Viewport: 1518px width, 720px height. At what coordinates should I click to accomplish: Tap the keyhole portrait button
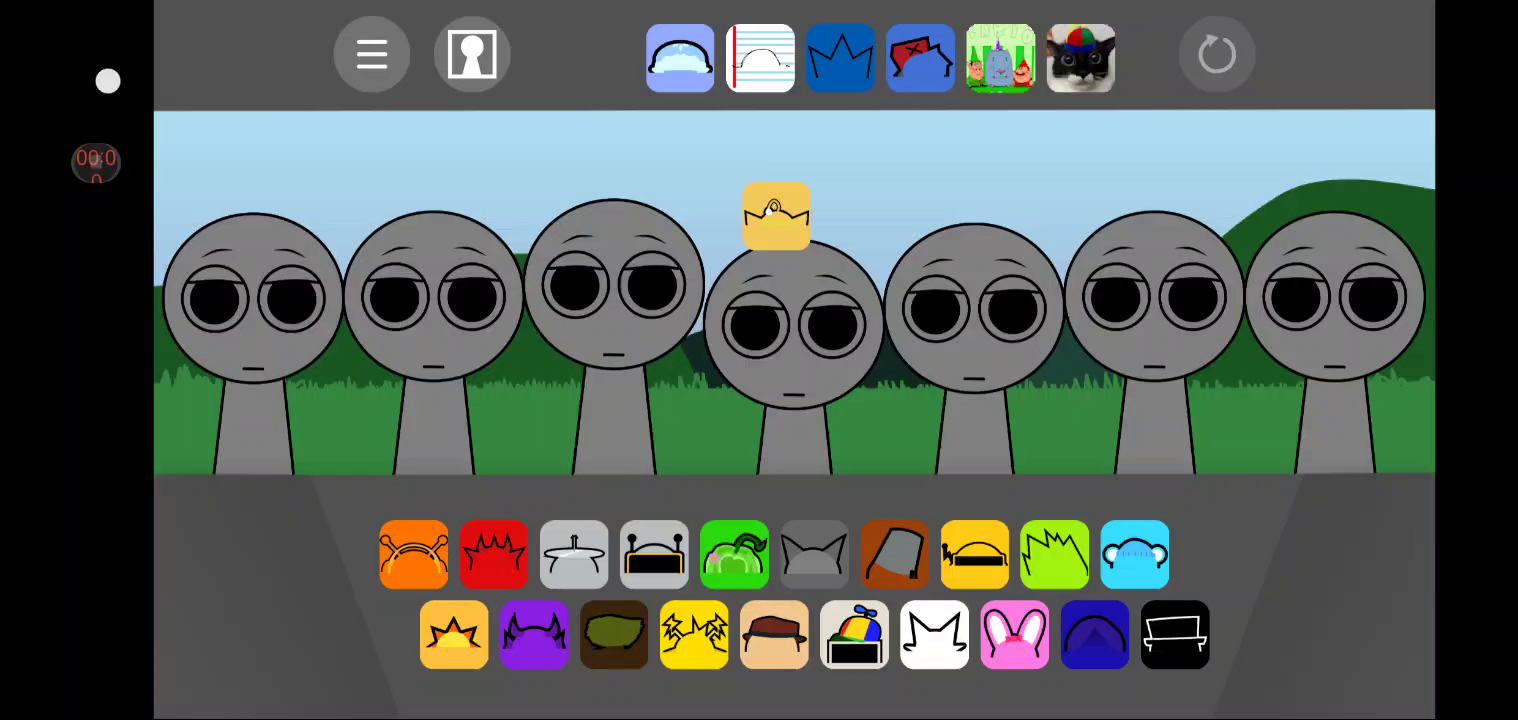coord(472,55)
